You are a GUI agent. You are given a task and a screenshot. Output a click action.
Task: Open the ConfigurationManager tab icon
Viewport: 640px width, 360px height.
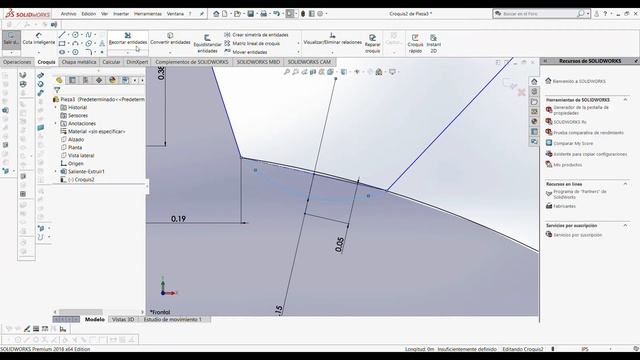[85, 80]
